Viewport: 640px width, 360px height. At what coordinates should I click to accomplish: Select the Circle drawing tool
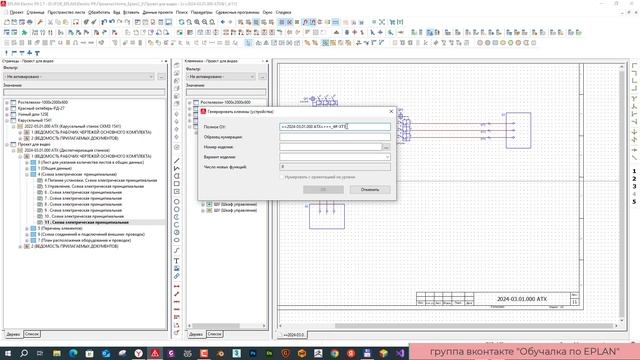pyautogui.click(x=176, y=202)
